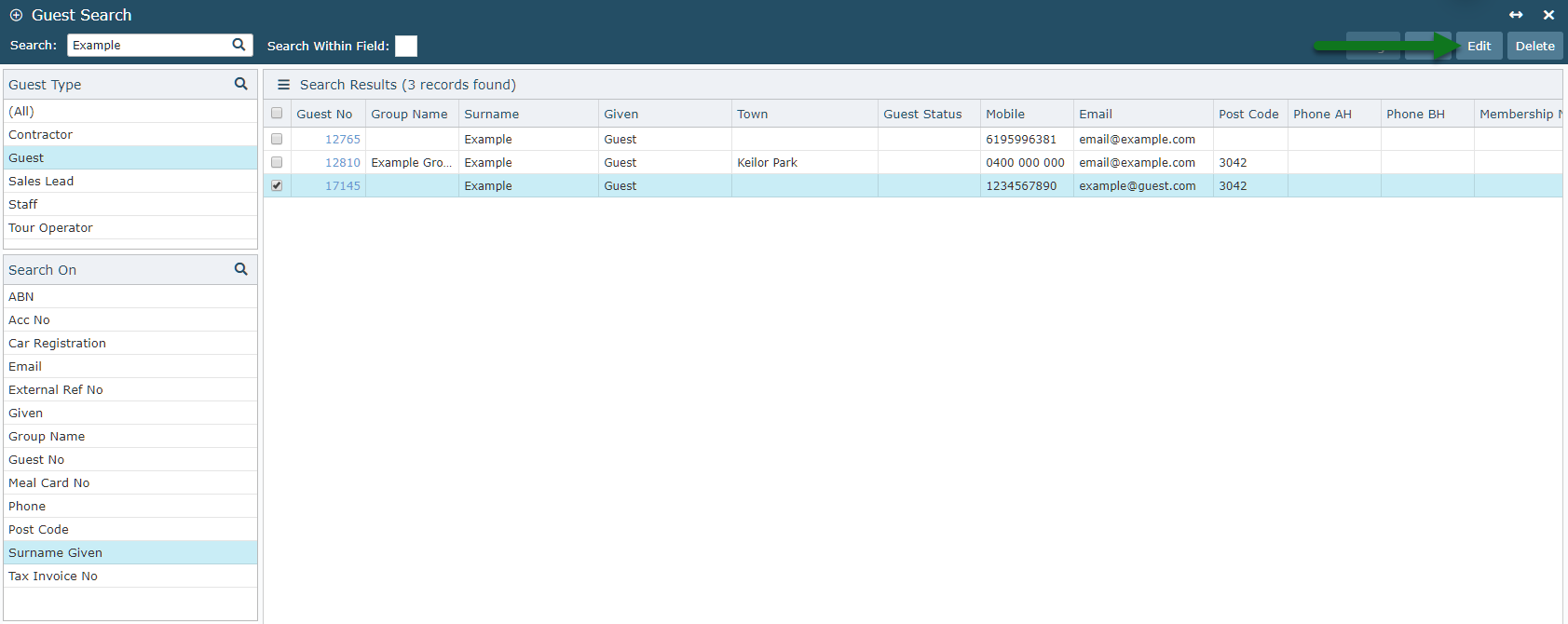Click the Search On panel search icon

(241, 269)
